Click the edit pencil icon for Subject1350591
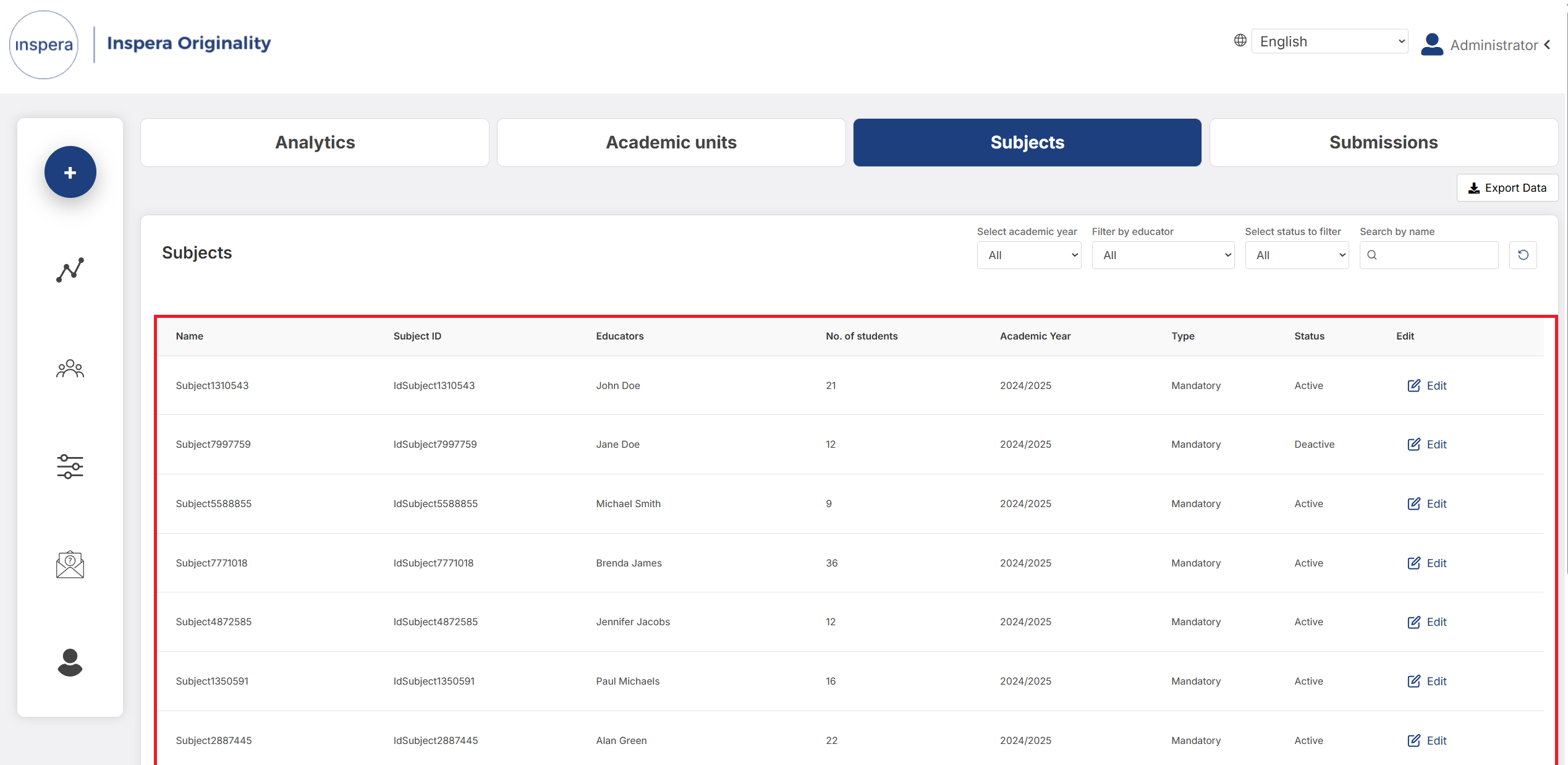This screenshot has width=1568, height=765. pyautogui.click(x=1413, y=681)
